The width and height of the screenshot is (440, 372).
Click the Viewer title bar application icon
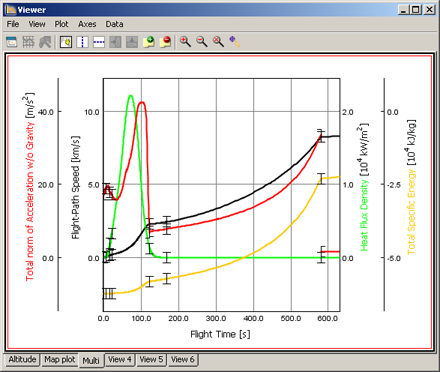point(11,10)
